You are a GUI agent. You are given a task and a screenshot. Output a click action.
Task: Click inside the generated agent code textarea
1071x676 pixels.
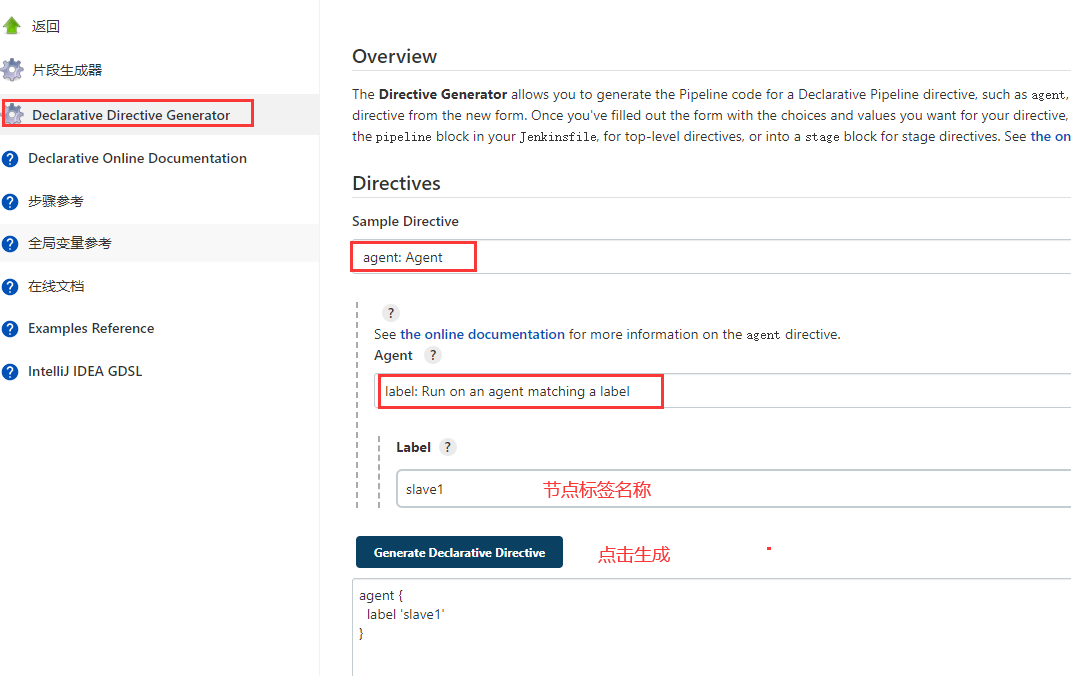[x=711, y=628]
